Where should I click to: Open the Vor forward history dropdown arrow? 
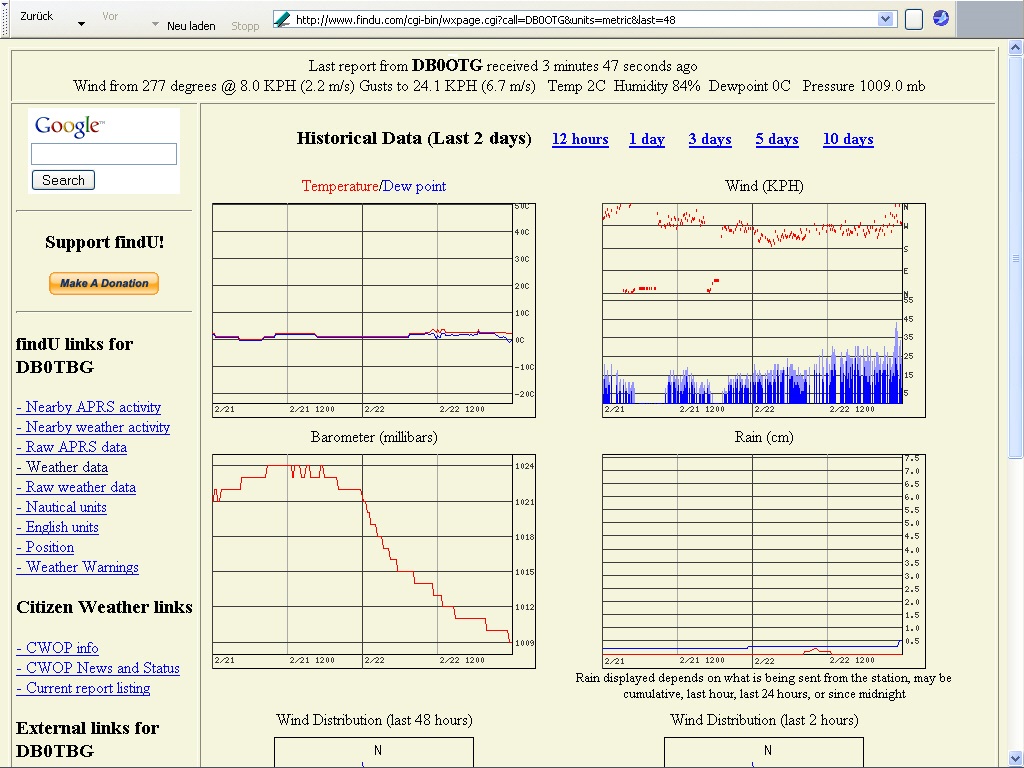[x=155, y=24]
